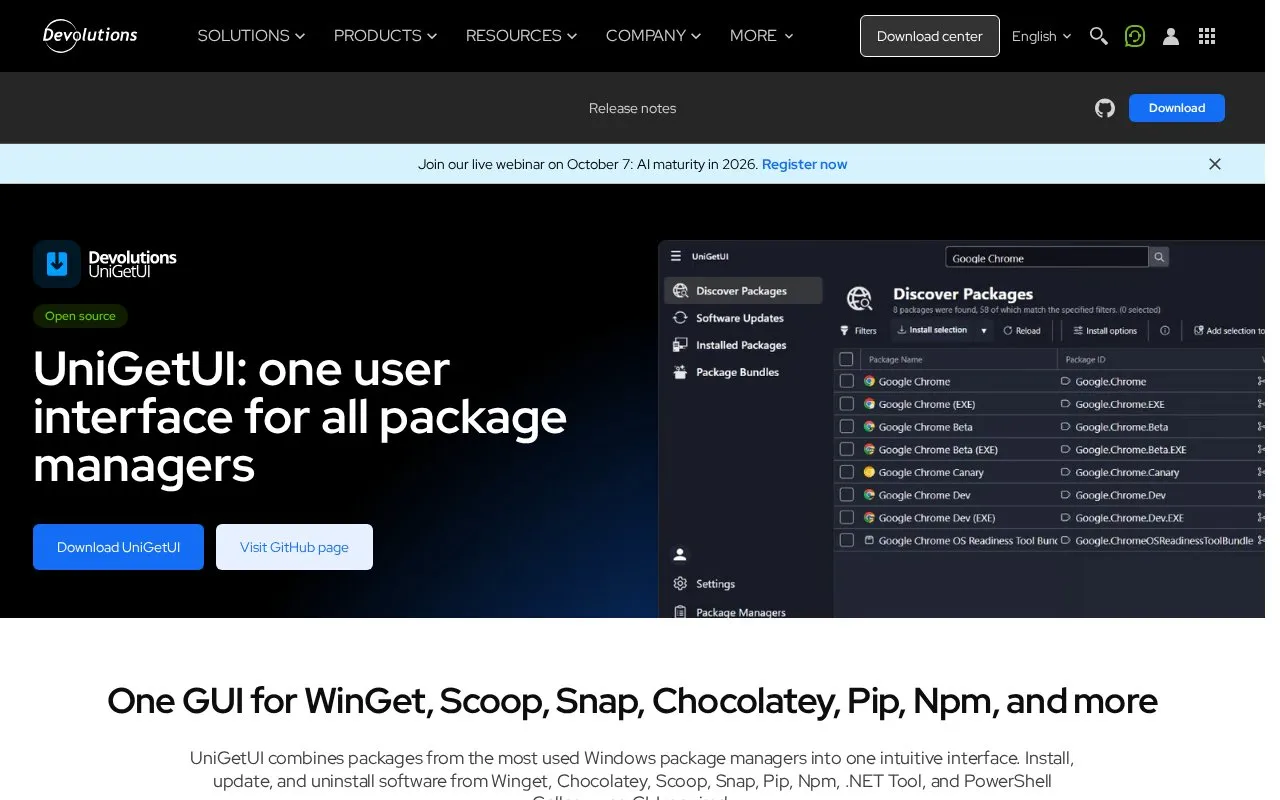
Task: Open the English language dropdown
Action: [x=1041, y=36]
